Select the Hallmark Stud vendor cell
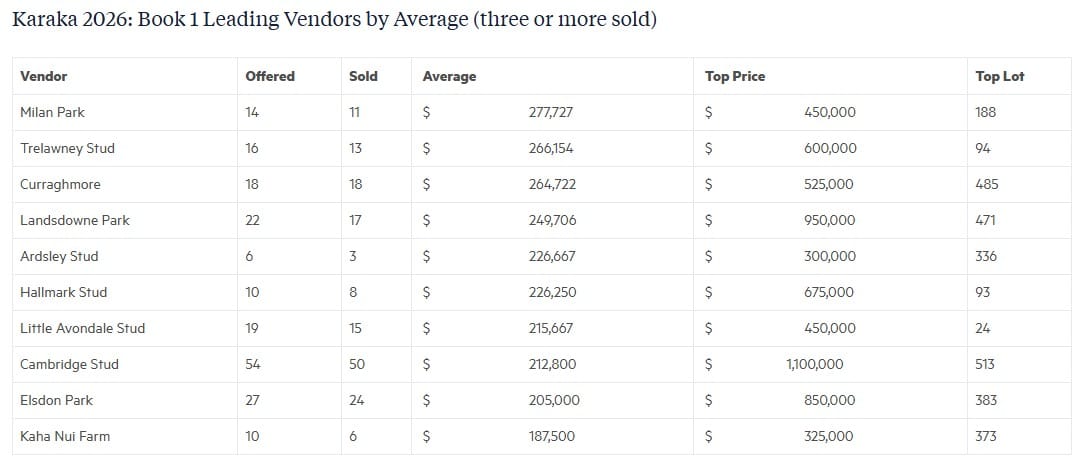The image size is (1089, 469). 125,293
